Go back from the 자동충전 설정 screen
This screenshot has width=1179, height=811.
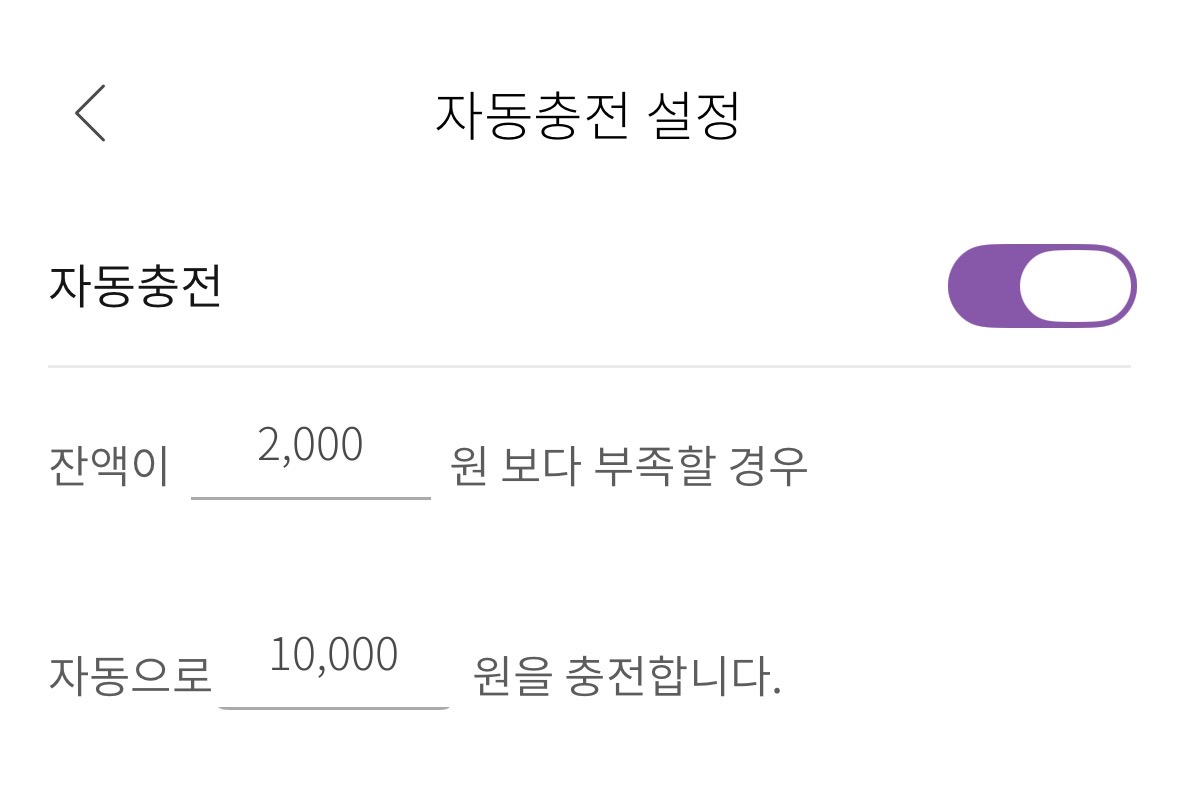pyautogui.click(x=90, y=114)
